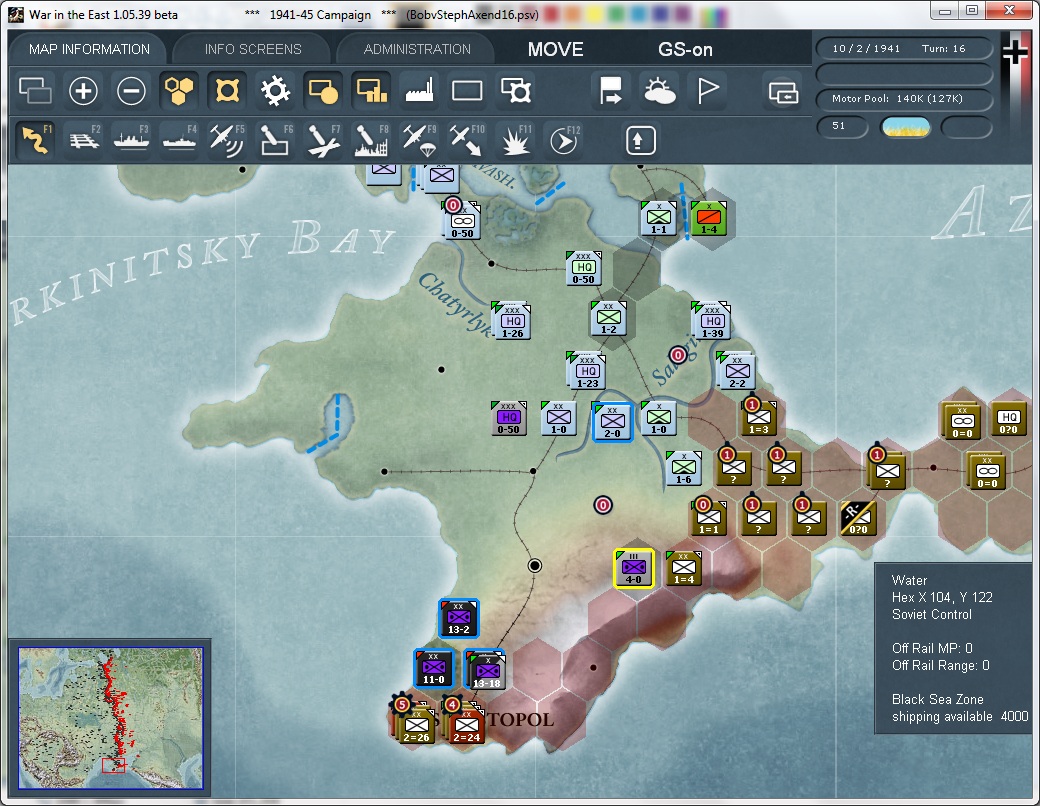Click the End turn (F12) icon
1040x806 pixels.
click(564, 140)
